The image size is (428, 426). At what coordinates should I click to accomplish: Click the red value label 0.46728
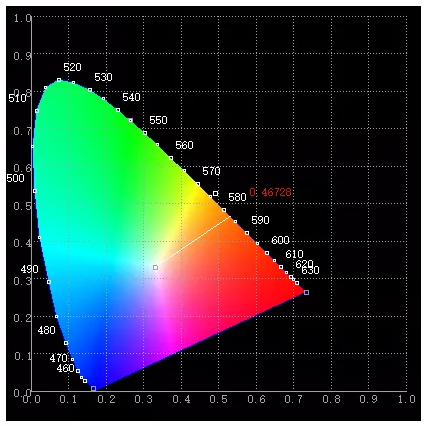[270, 192]
